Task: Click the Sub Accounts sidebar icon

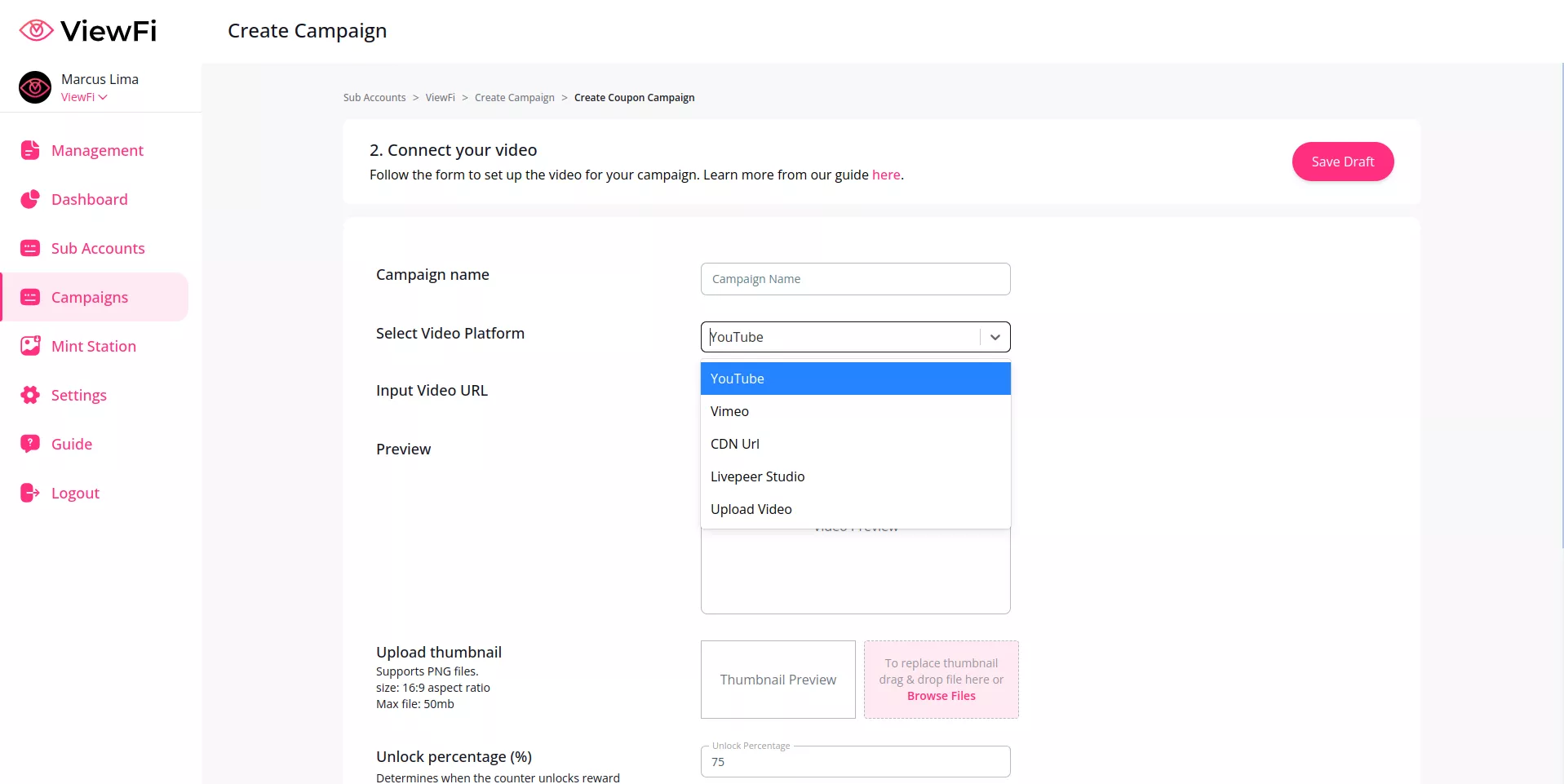Action: tap(30, 248)
